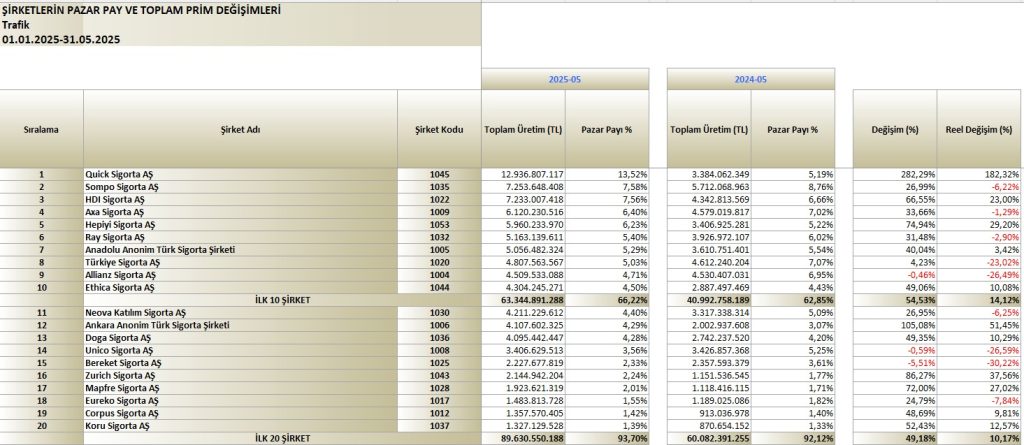Select the HDI Sigorta AŞ cell
The height and width of the screenshot is (445, 1024).
pyautogui.click(x=240, y=199)
